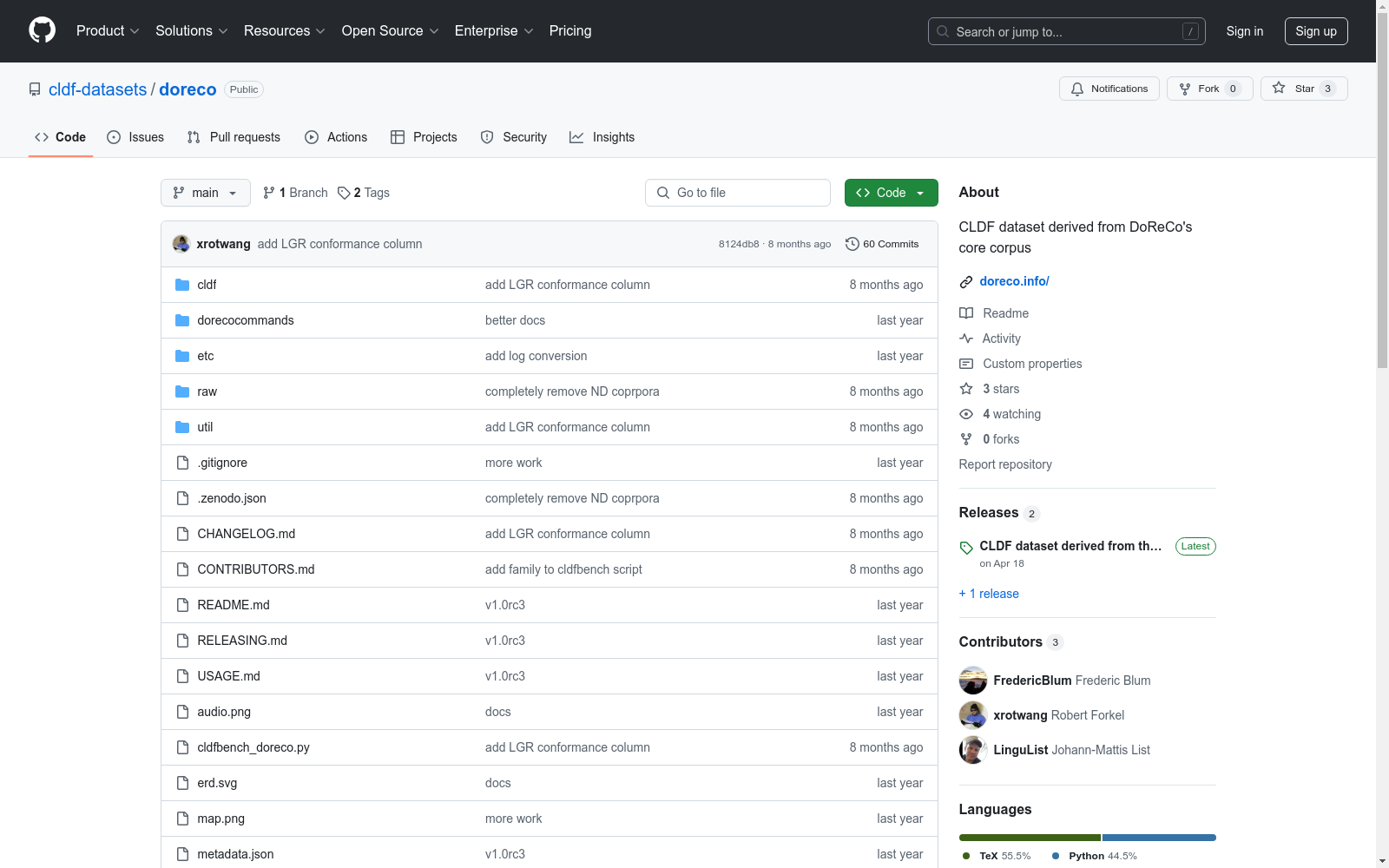Open the Projects tab
This screenshot has width=1389, height=868.
pyautogui.click(x=424, y=137)
